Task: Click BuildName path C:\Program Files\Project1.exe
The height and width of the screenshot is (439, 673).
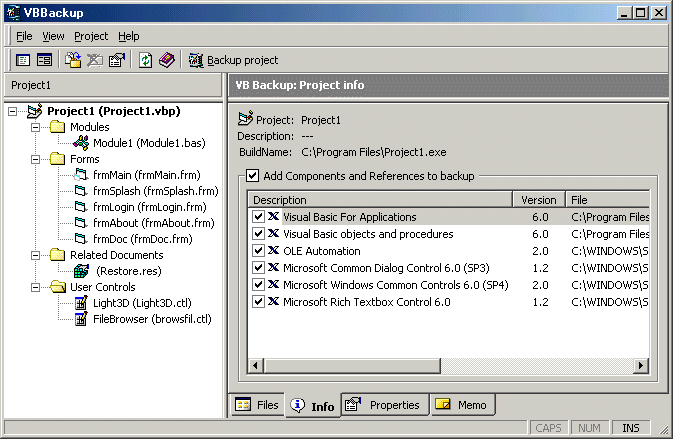Action: coord(373,152)
